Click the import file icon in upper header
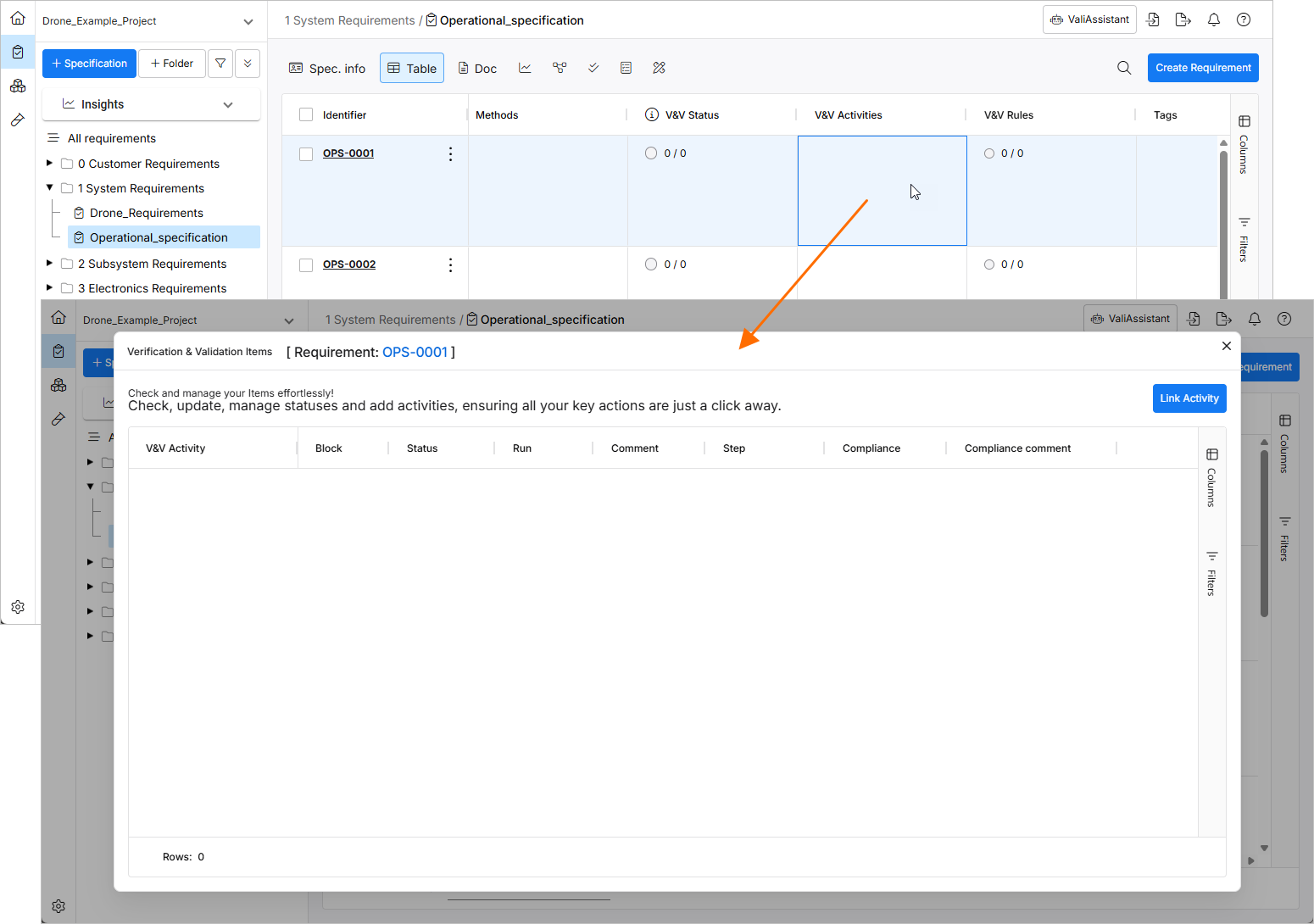Image resolution: width=1314 pixels, height=924 pixels. tap(1153, 19)
